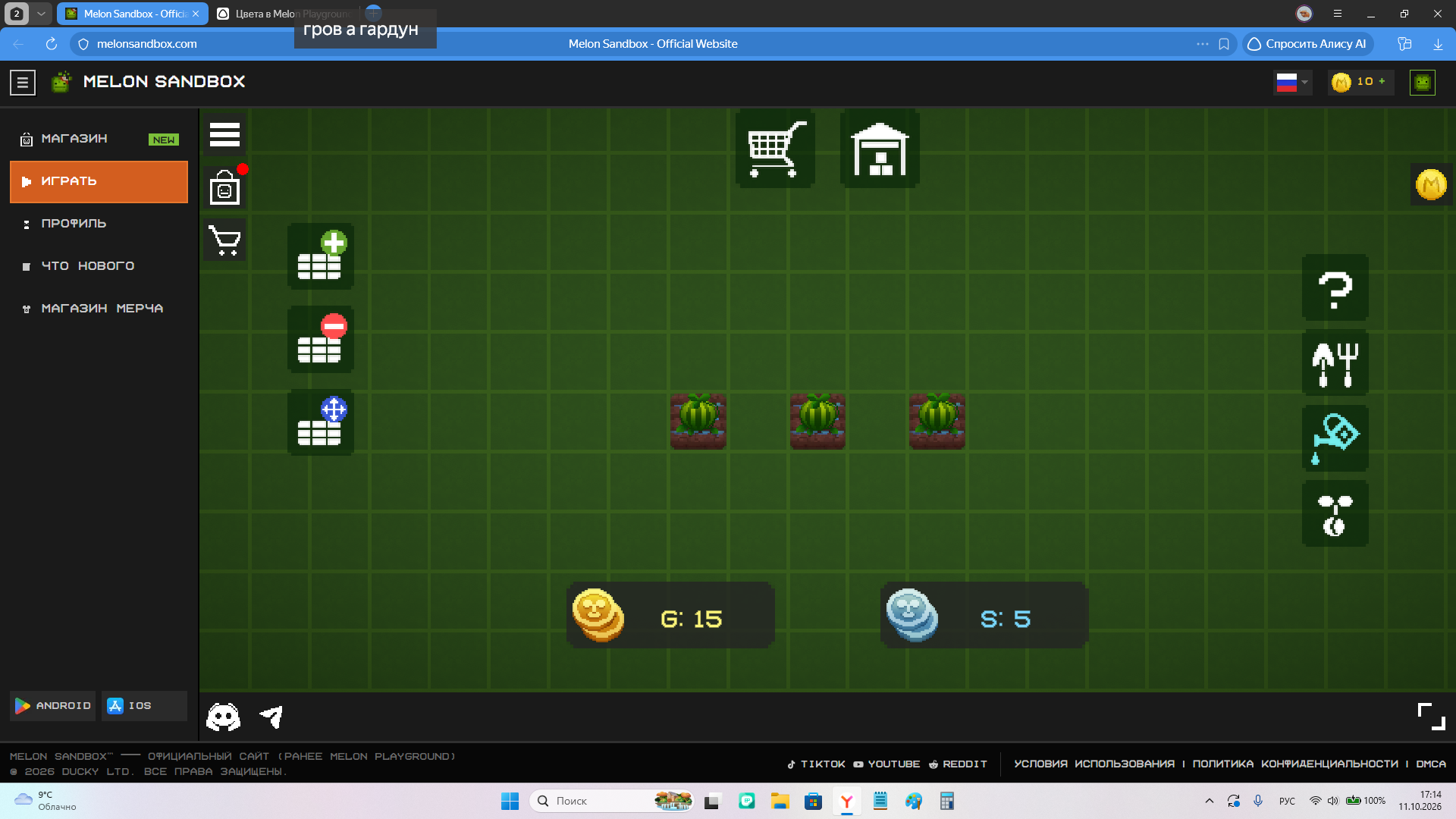Open the Telegram paper plane icon

tap(271, 717)
